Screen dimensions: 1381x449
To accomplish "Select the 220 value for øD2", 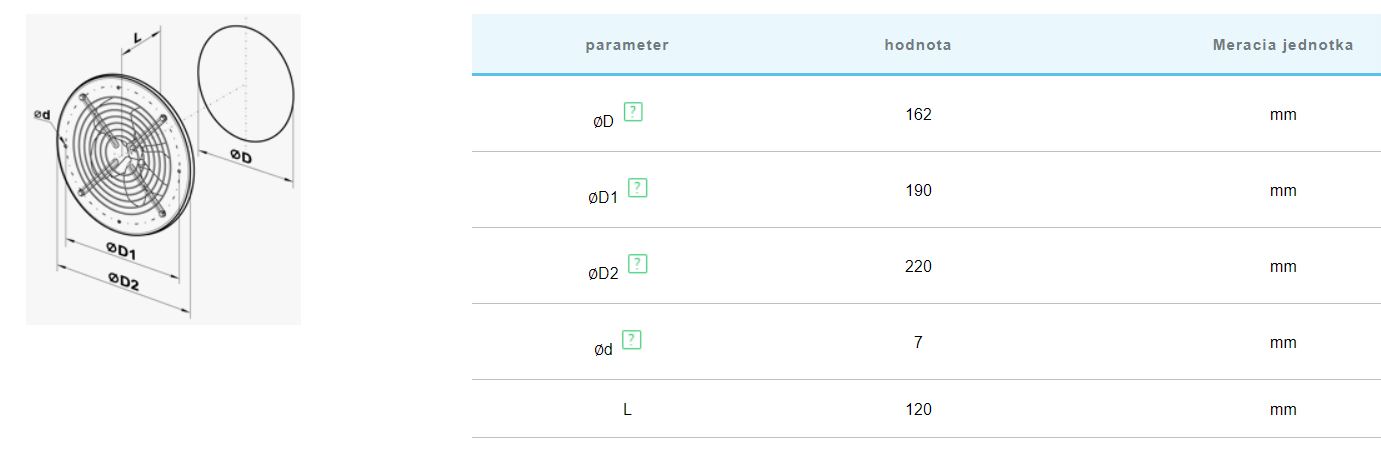I will [x=918, y=266].
